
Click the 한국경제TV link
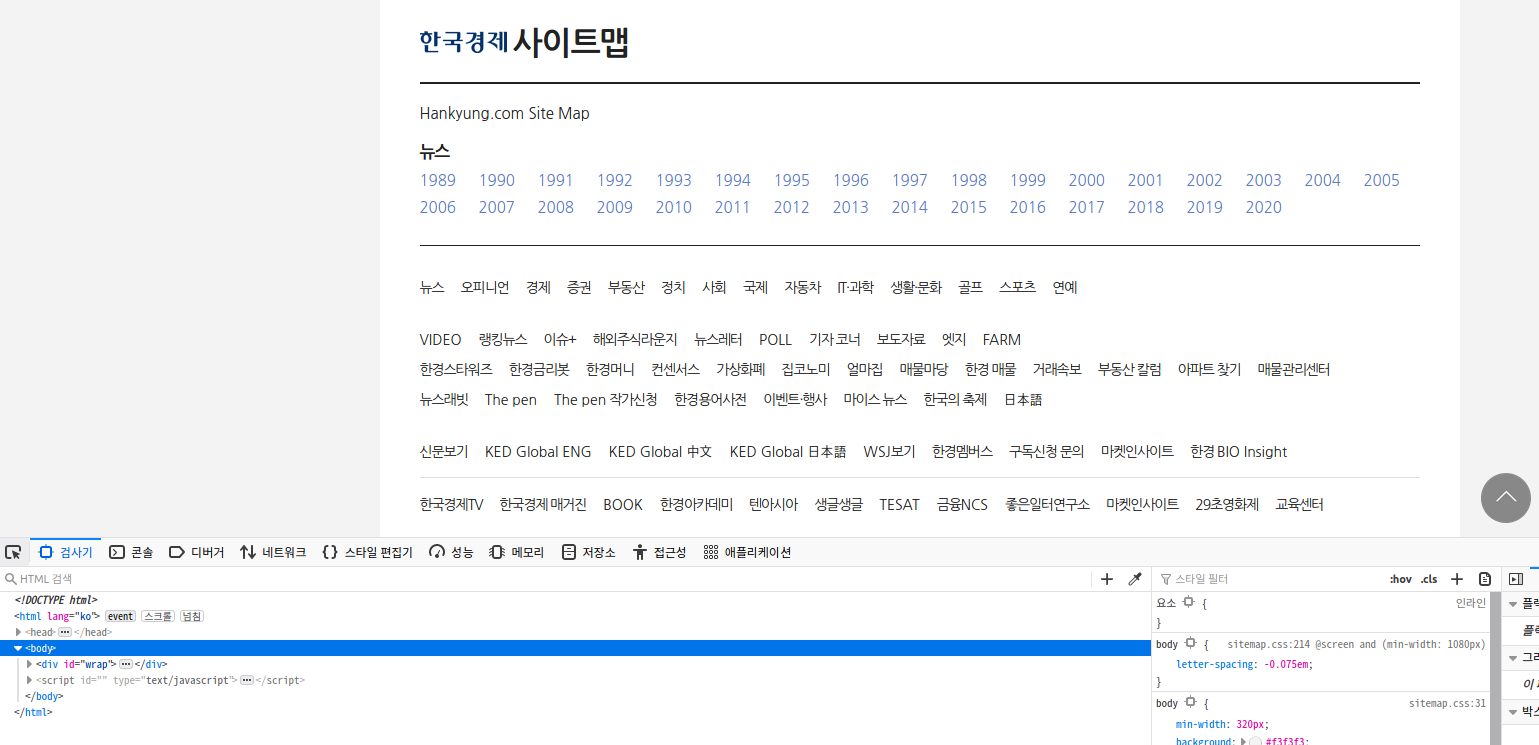coord(452,505)
